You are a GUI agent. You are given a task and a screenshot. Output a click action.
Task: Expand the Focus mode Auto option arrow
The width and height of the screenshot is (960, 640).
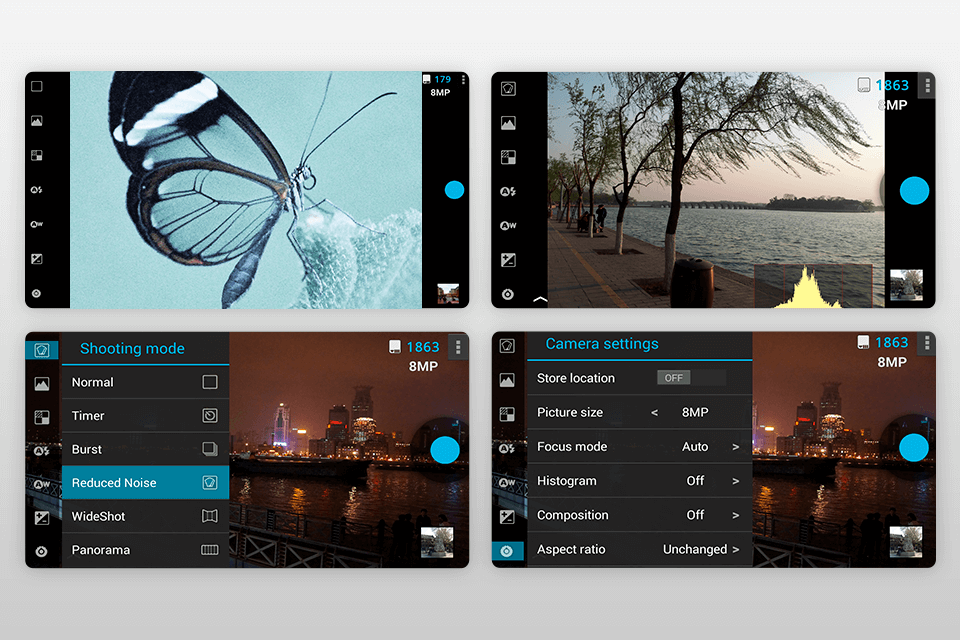pyautogui.click(x=735, y=447)
